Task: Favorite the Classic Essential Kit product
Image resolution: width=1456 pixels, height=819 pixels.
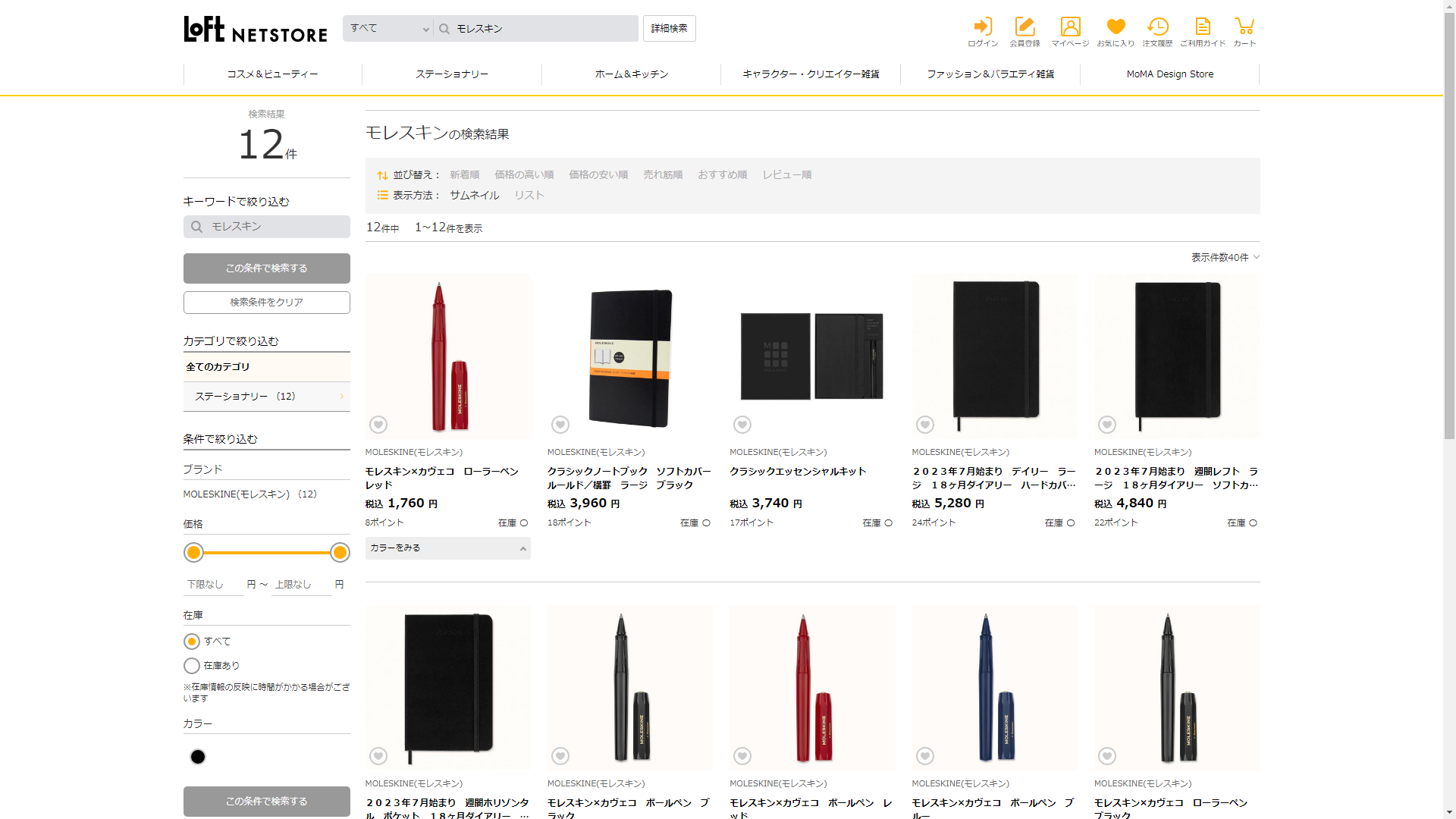Action: [742, 425]
